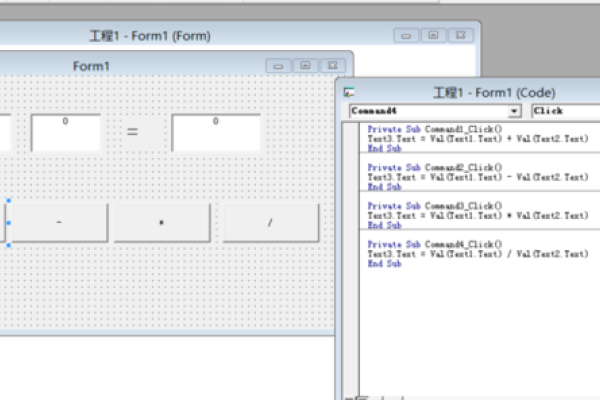Viewport: 600px width, 400px height.
Task: Maximize the inner Form1 designer window
Action: point(305,66)
